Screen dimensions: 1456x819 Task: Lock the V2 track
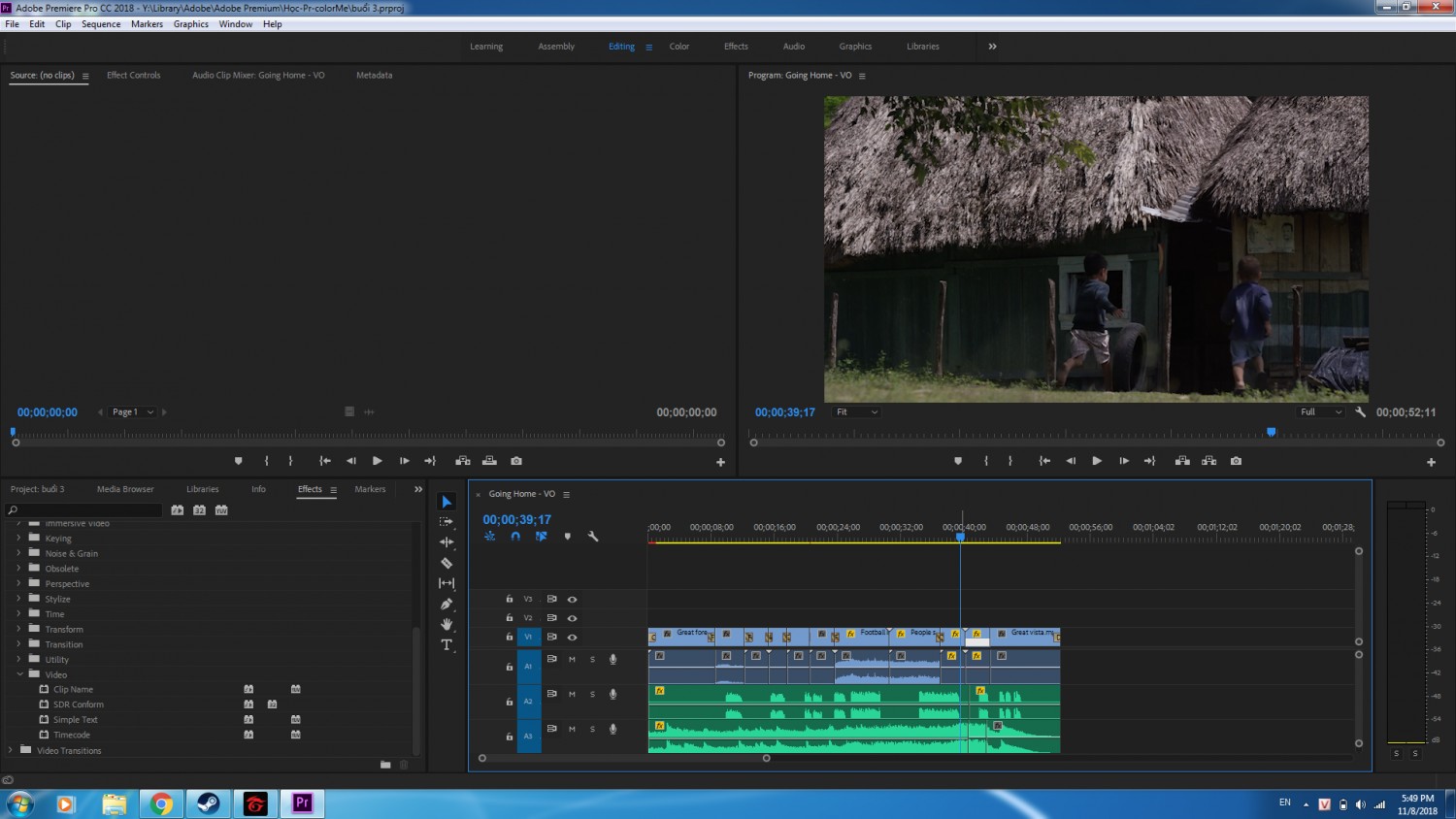click(510, 618)
